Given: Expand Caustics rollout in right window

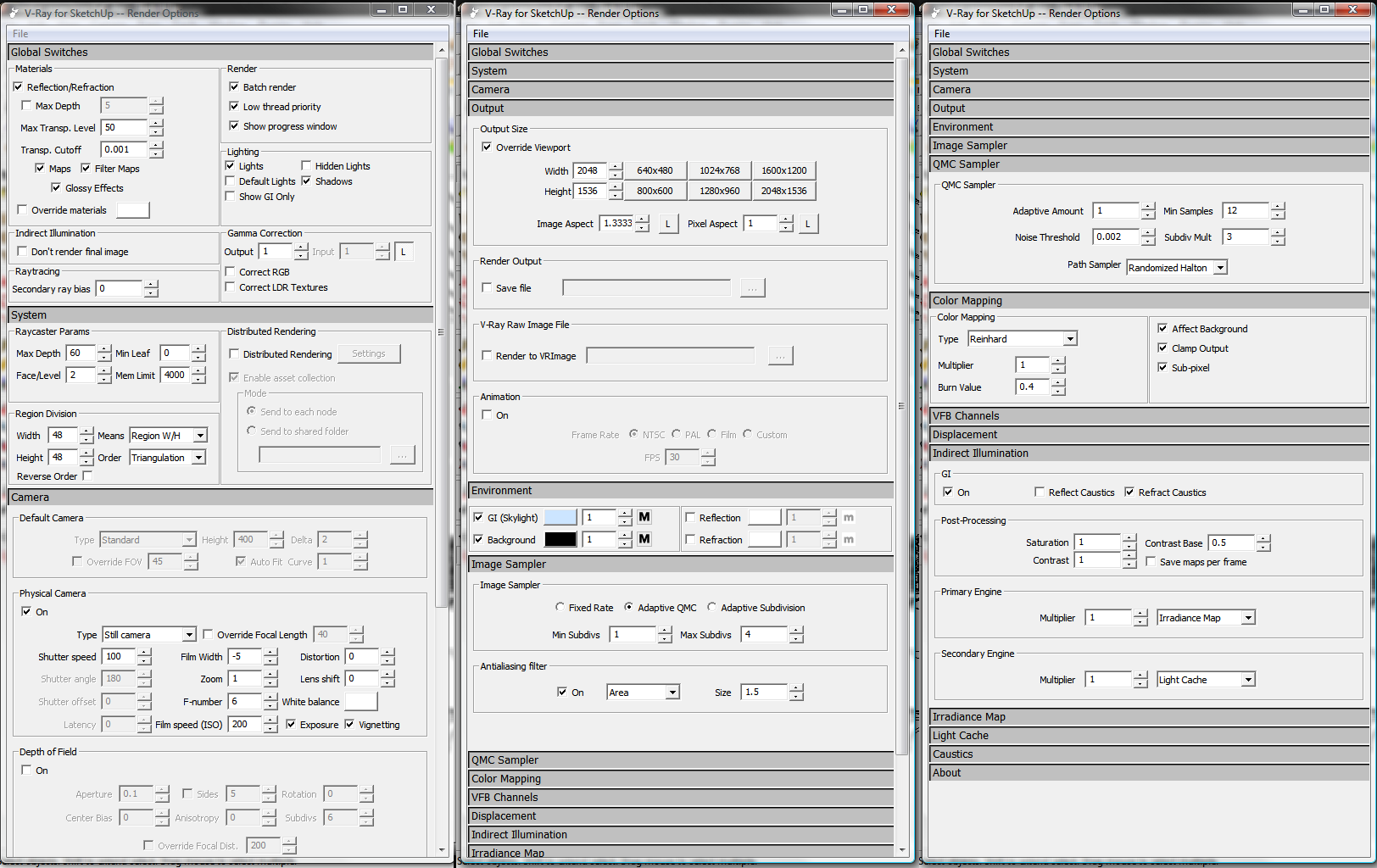Looking at the screenshot, I should (1149, 754).
